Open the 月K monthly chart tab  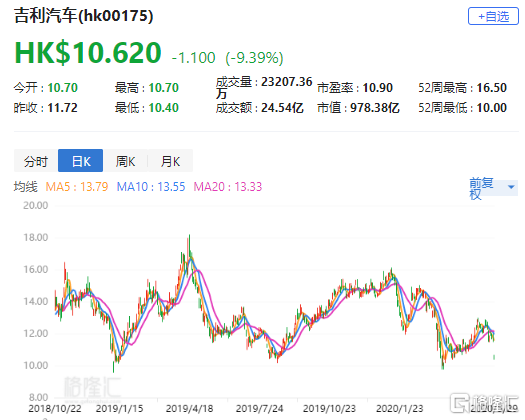tap(170, 161)
